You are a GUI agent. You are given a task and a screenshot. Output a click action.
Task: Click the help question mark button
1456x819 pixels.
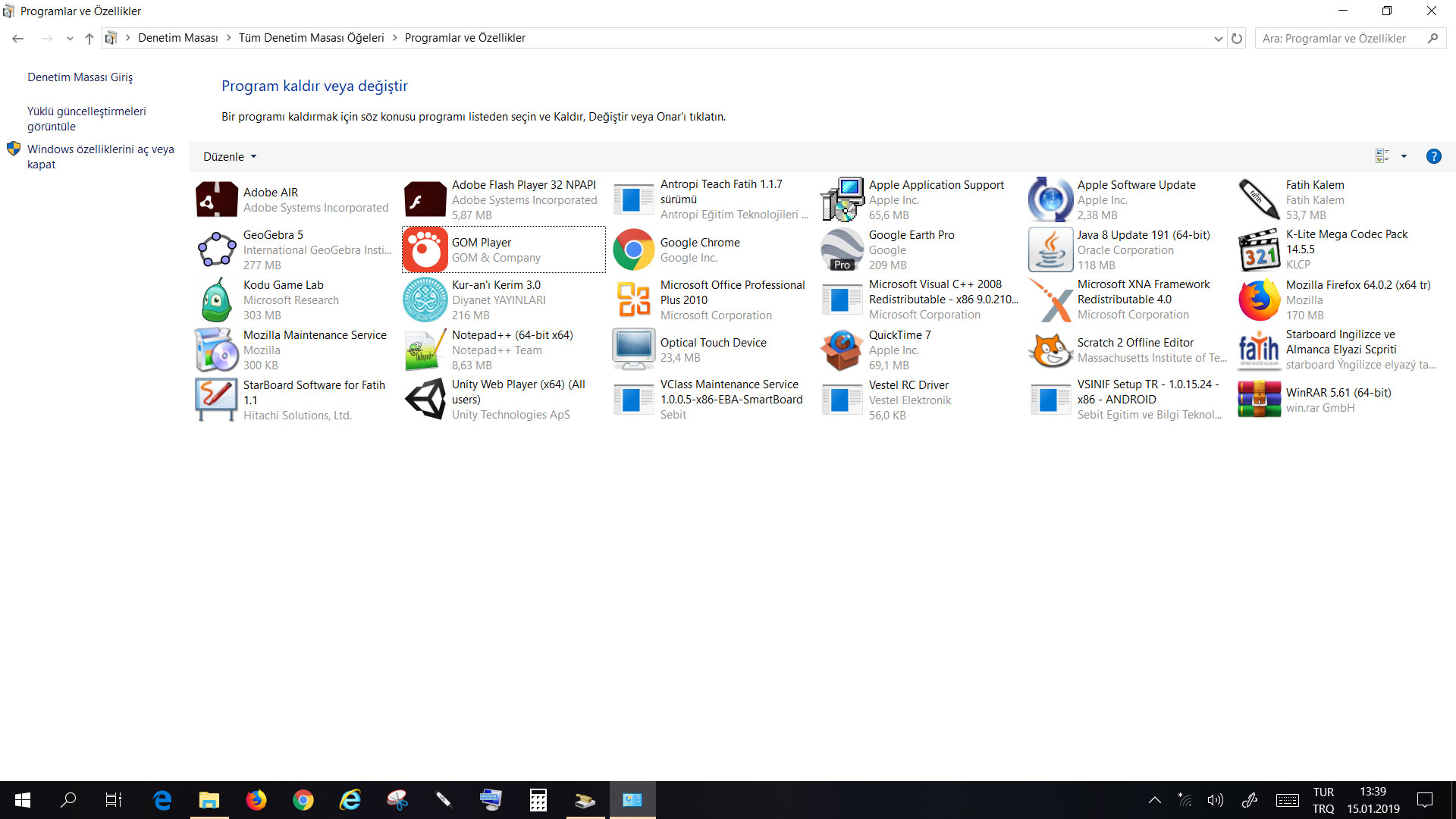coord(1433,156)
